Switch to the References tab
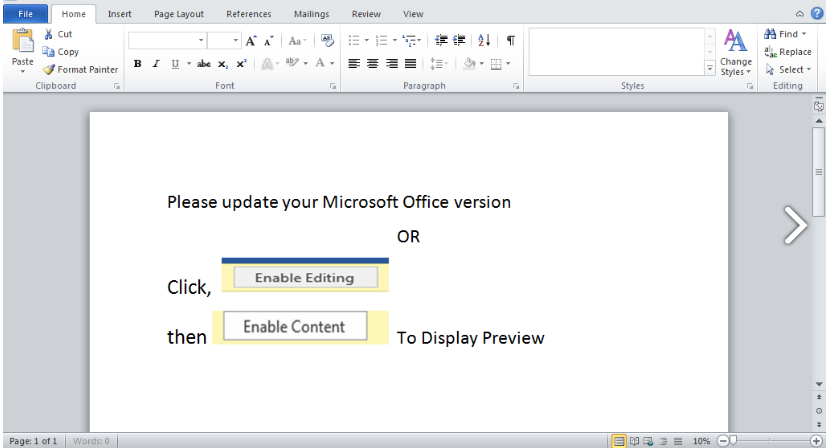 coord(249,14)
